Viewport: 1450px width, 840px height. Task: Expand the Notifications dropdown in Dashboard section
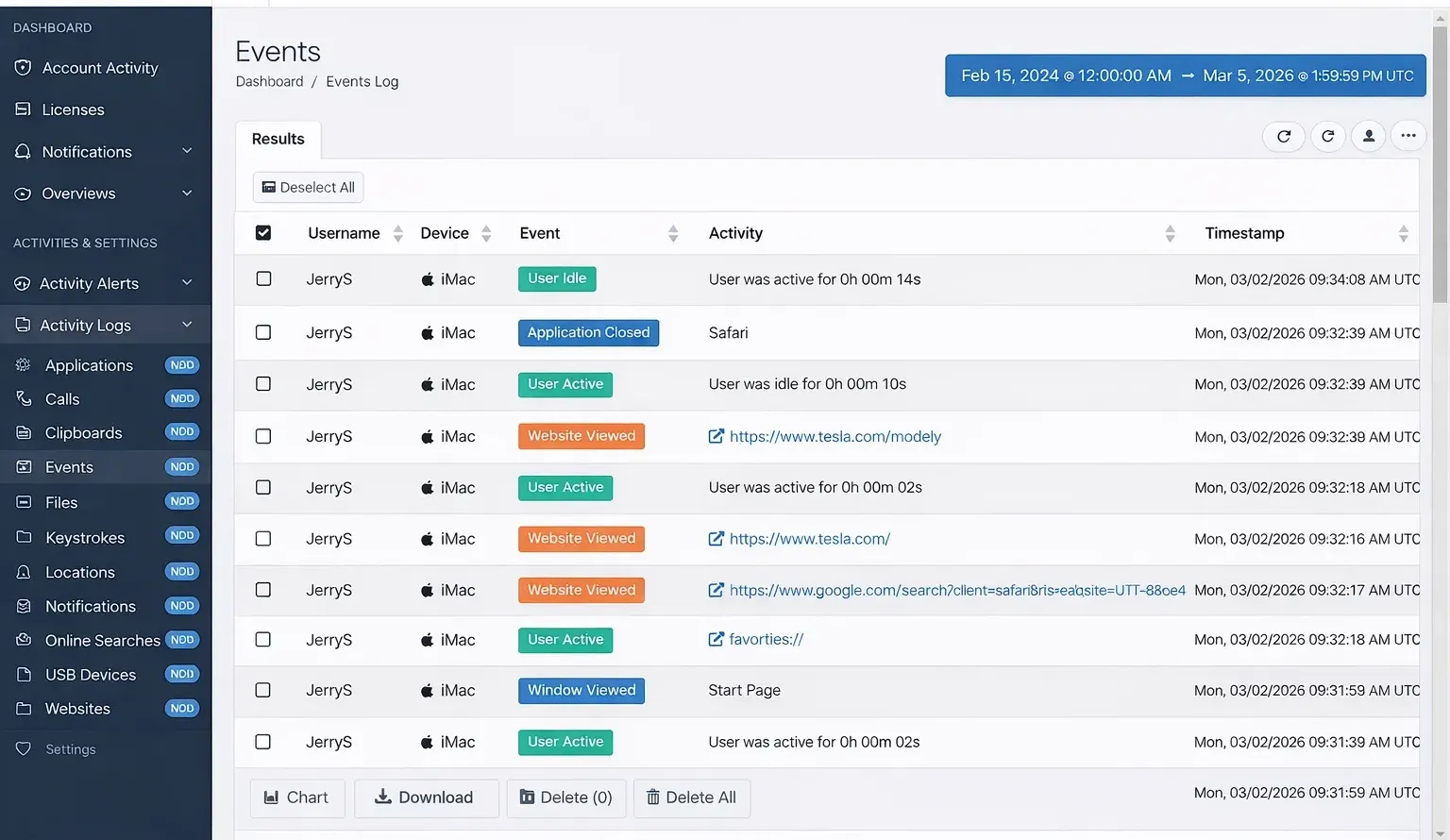pos(186,151)
